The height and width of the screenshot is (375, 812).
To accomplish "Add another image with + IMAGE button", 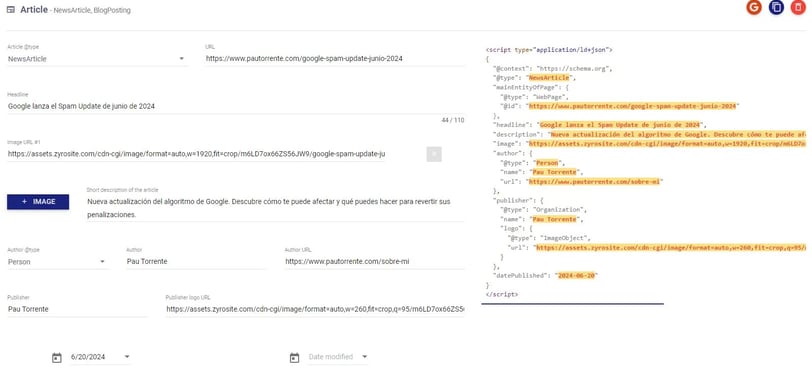I will pyautogui.click(x=38, y=201).
